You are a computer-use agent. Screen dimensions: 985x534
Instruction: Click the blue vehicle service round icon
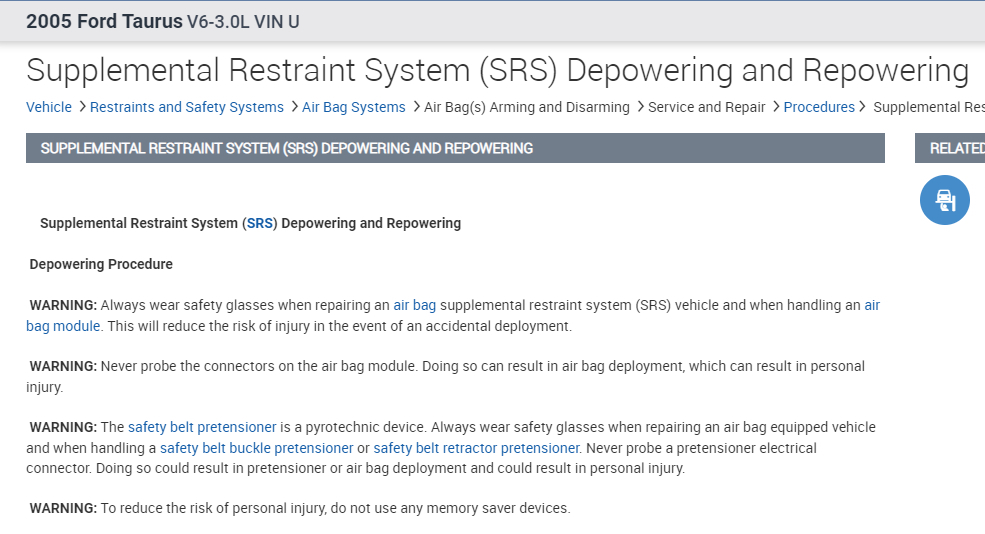(944, 200)
